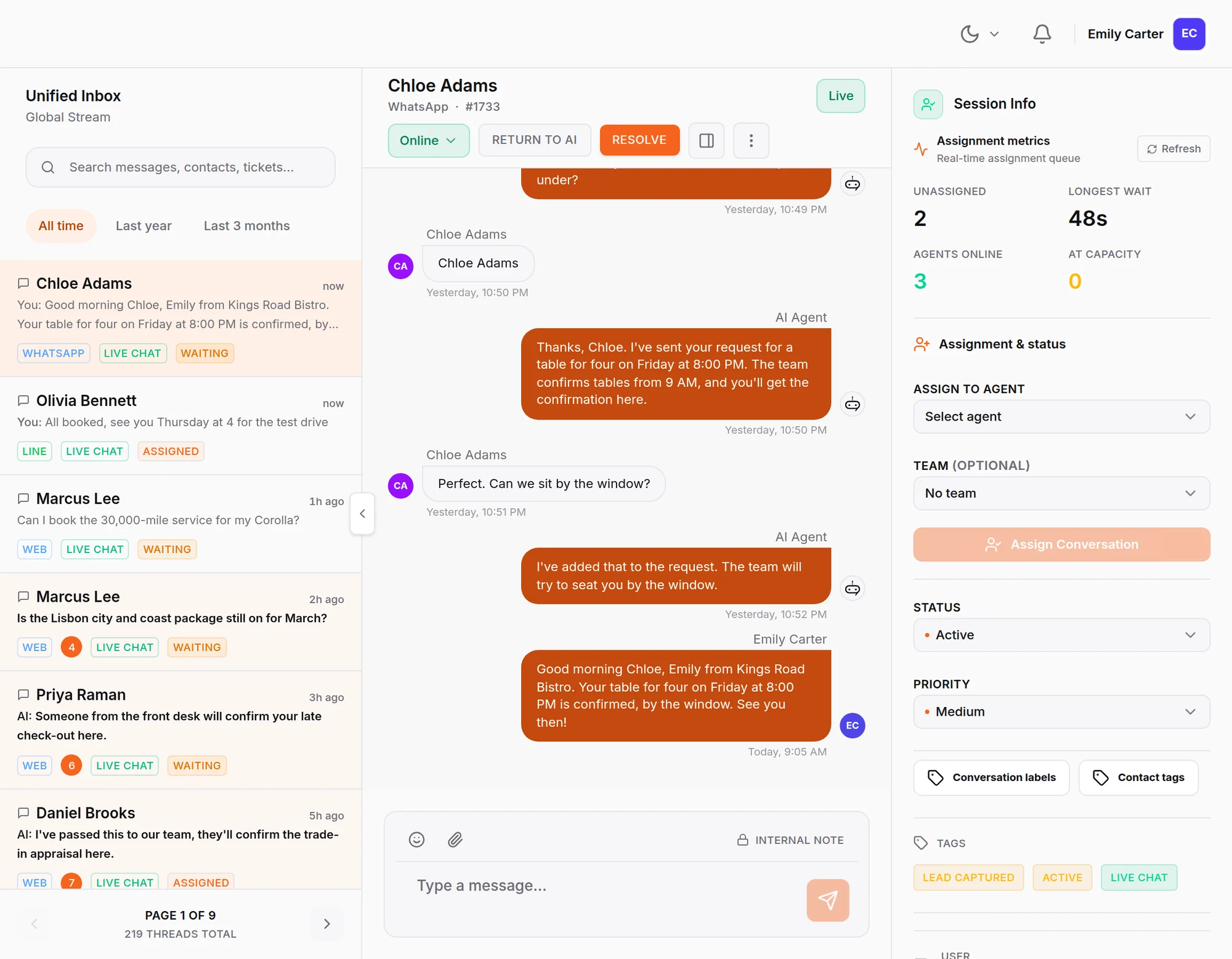Viewport: 1232px width, 959px height.
Task: Go to next page of threads
Action: (x=327, y=924)
